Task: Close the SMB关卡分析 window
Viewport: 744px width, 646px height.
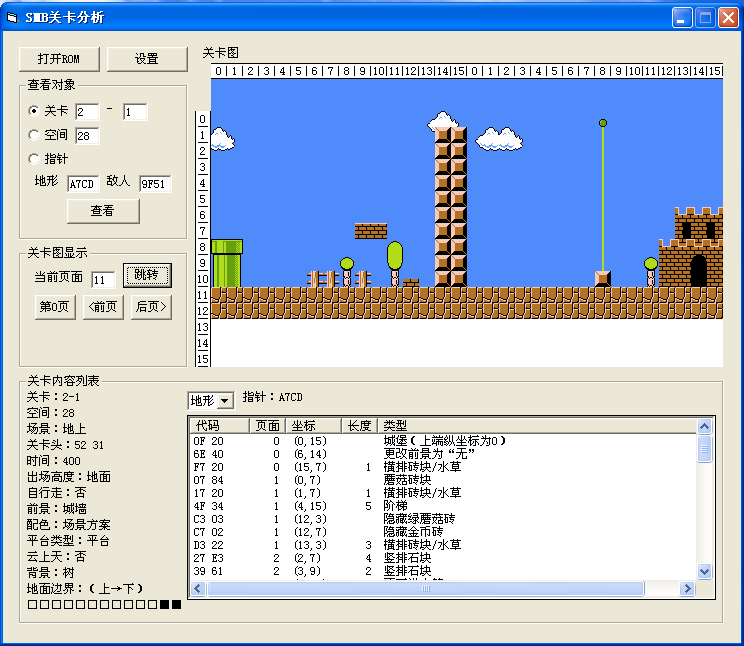Action: [x=728, y=18]
